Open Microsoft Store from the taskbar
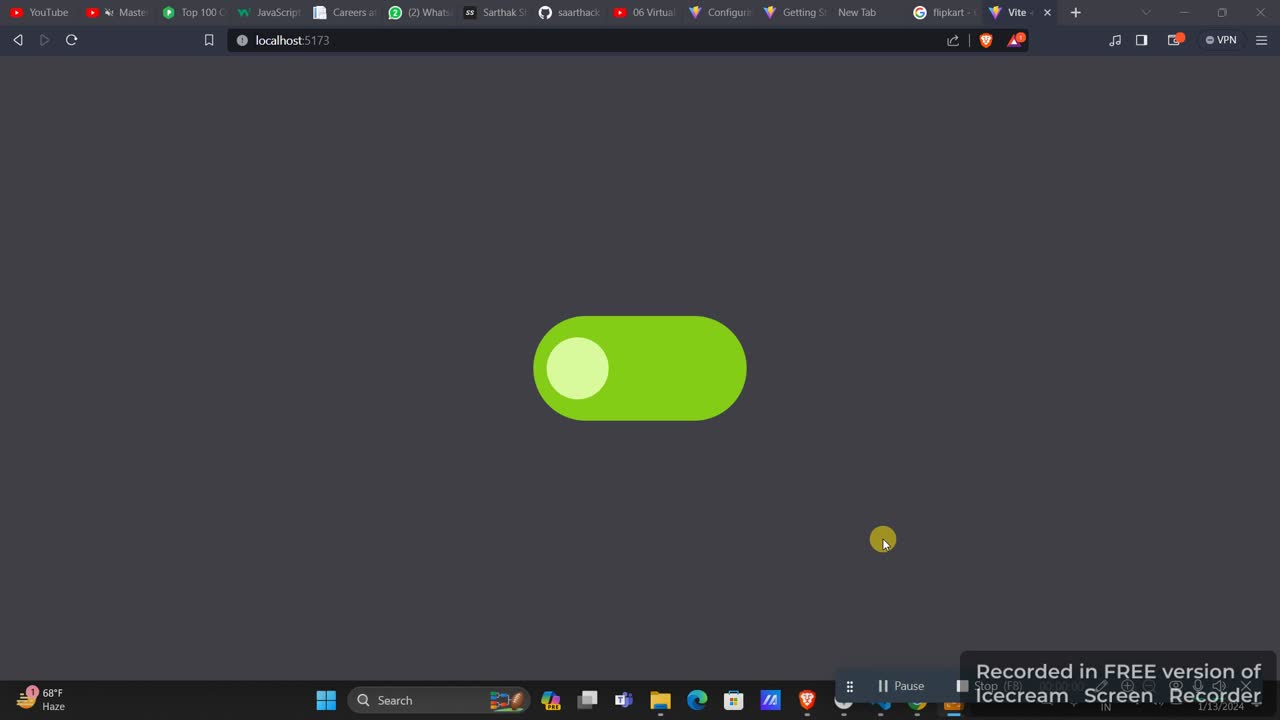Screen dimensions: 1280x720 pyautogui.click(x=734, y=700)
